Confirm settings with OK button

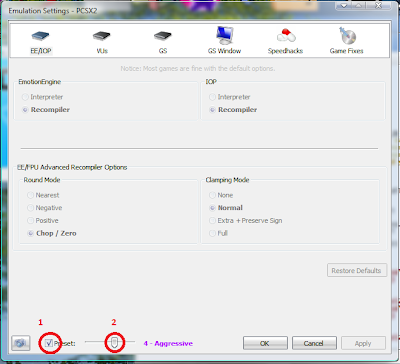click(x=265, y=343)
